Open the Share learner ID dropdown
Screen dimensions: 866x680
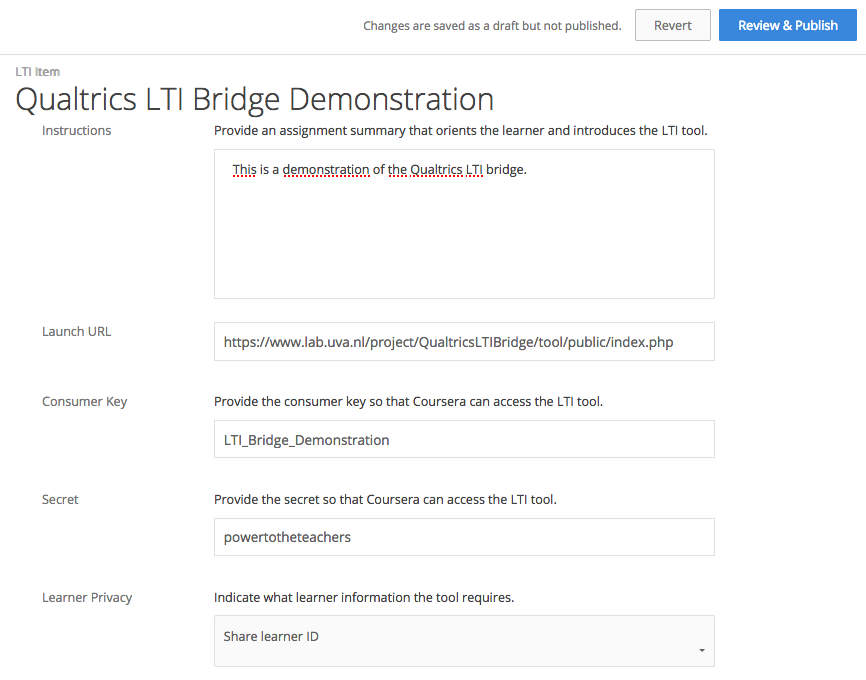464,641
